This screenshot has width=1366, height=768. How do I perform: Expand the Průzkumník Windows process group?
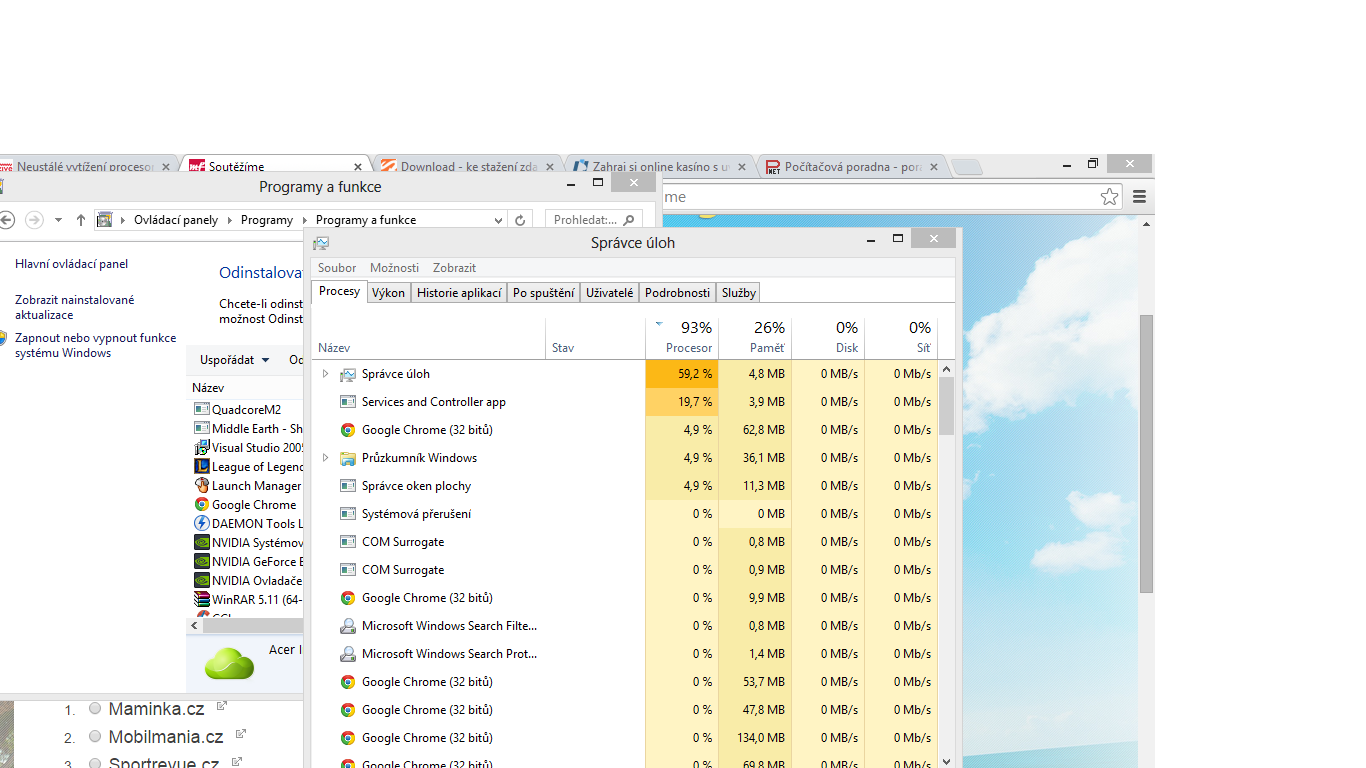tap(325, 458)
